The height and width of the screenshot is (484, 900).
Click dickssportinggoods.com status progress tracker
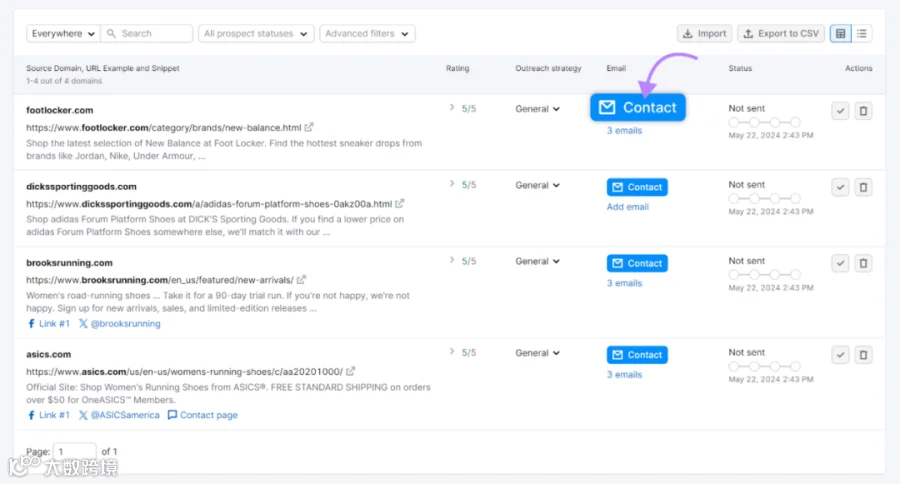click(x=765, y=199)
